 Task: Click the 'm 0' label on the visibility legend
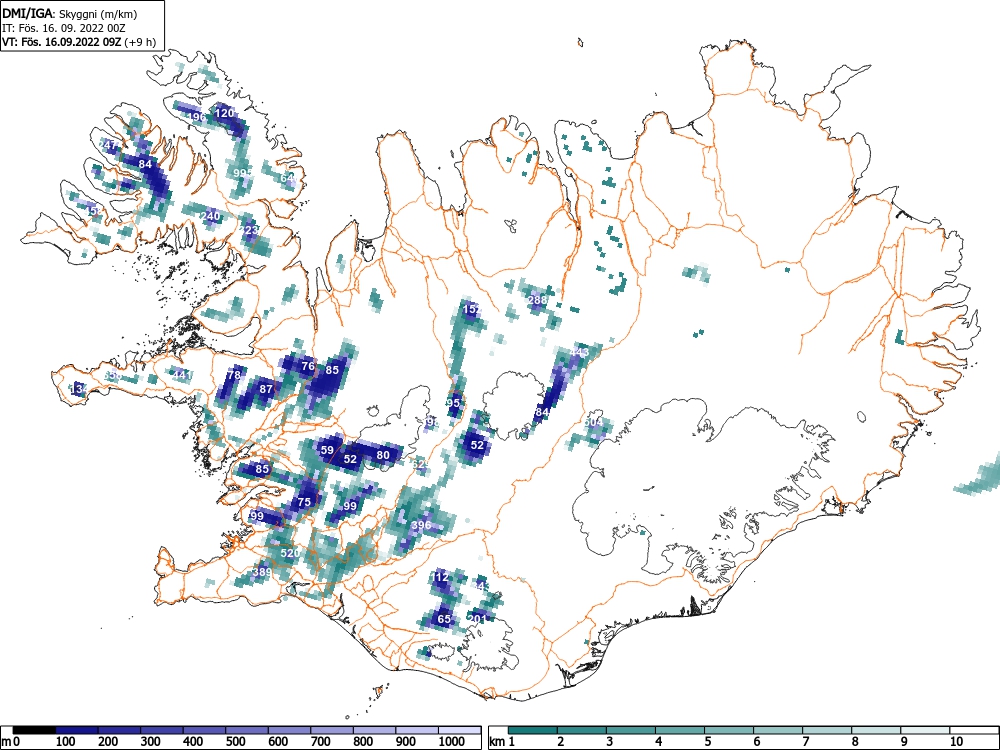(10, 742)
